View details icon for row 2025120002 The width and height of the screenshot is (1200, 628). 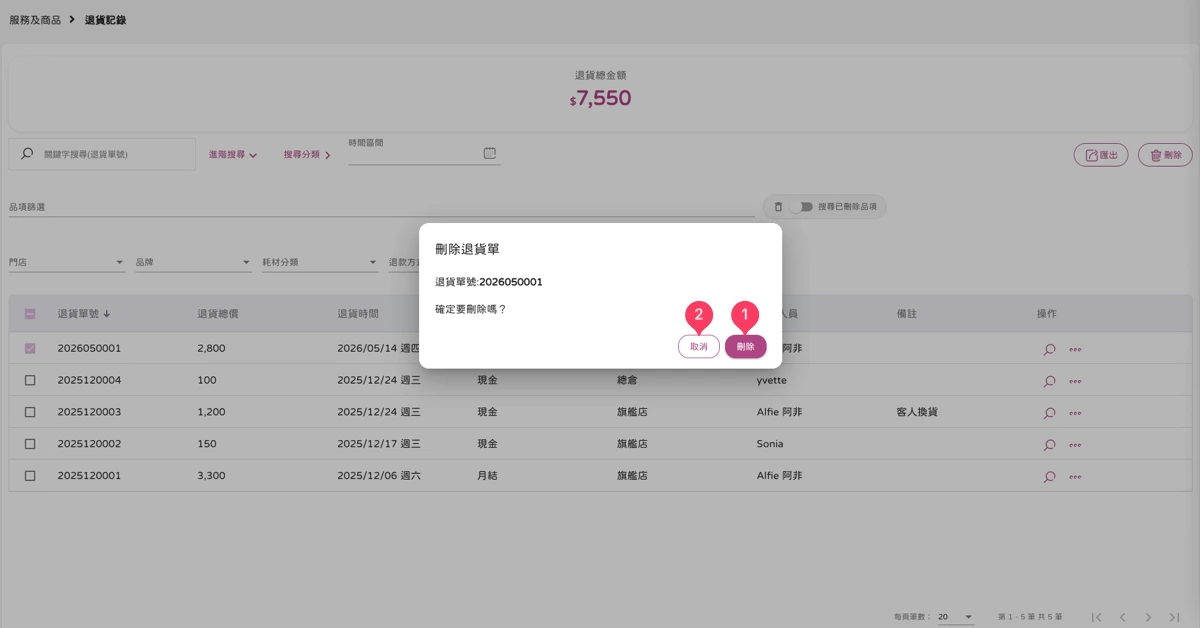1049,445
